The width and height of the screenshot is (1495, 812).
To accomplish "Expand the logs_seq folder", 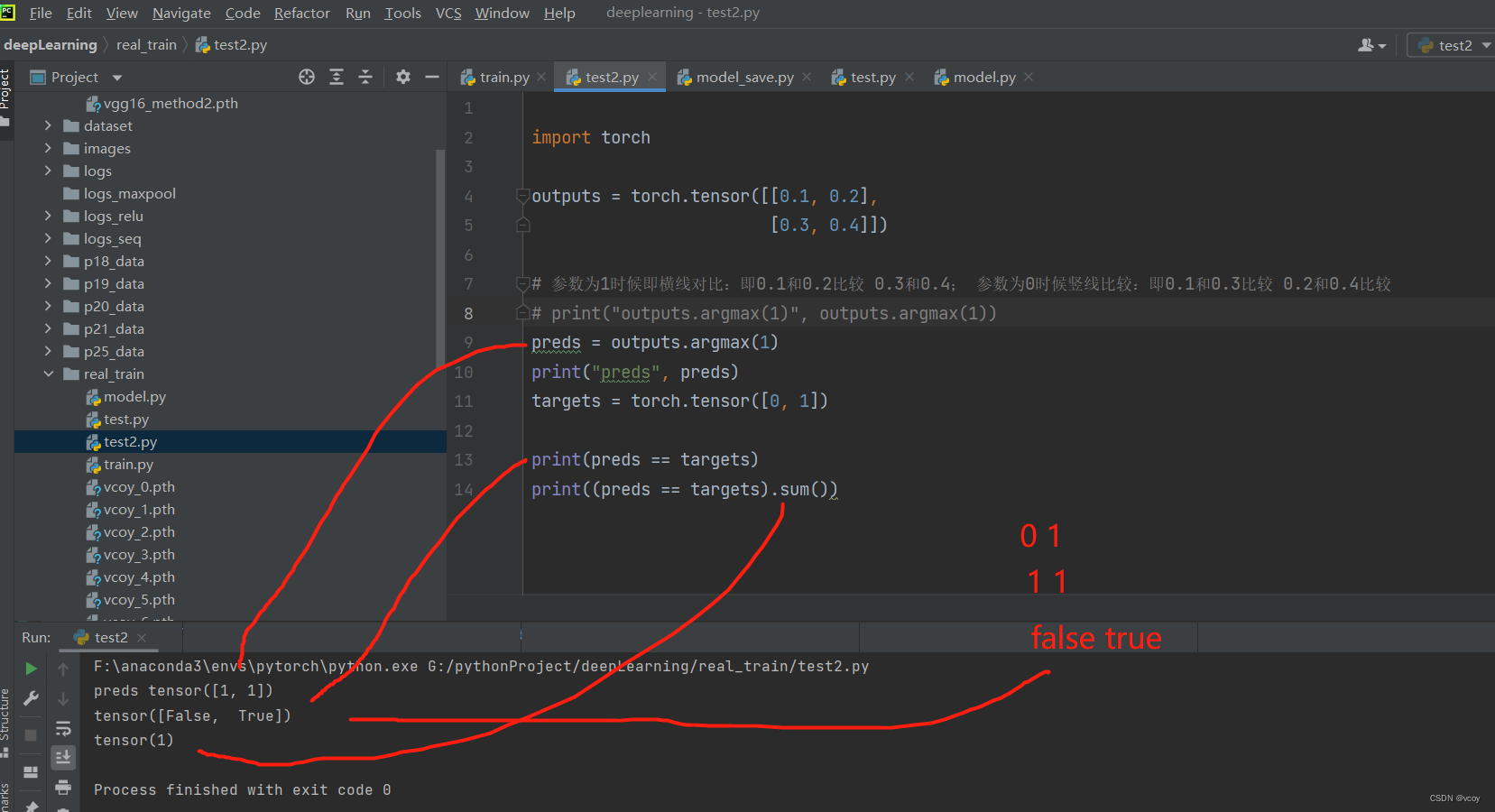I will [49, 238].
